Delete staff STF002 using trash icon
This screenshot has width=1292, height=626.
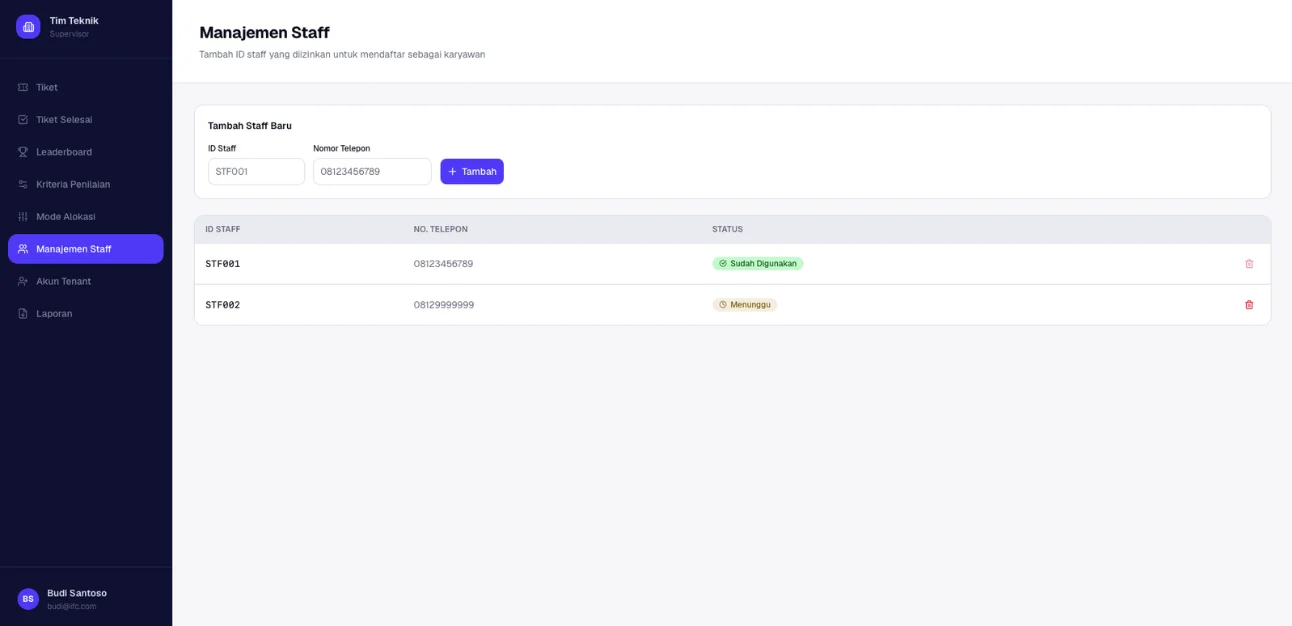[1249, 305]
